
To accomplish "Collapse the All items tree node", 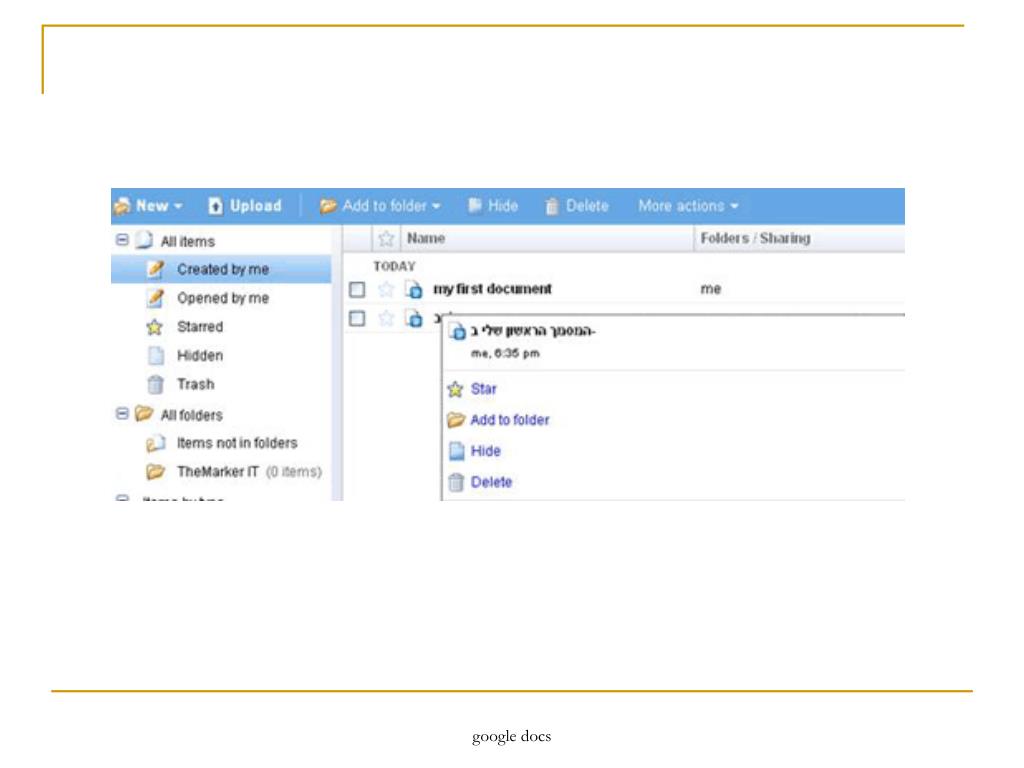I will (x=122, y=240).
